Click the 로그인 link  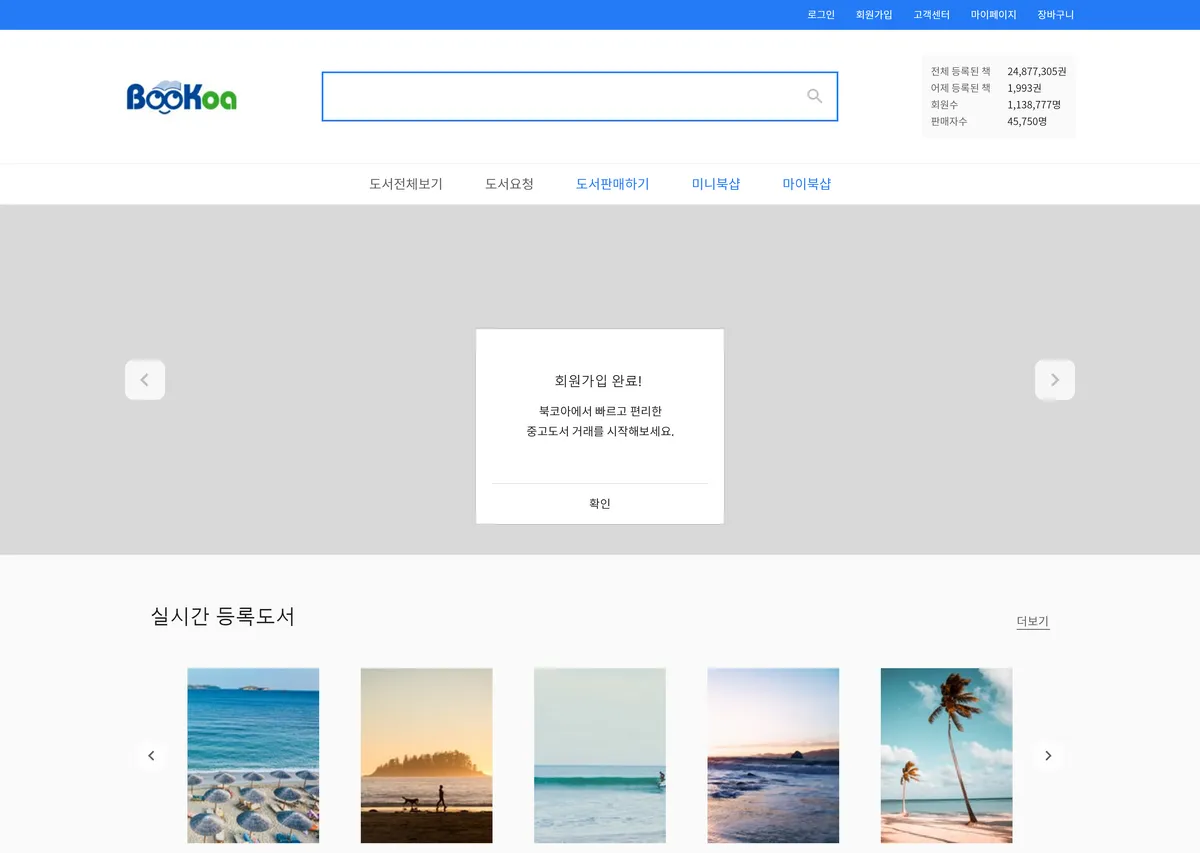[821, 14]
